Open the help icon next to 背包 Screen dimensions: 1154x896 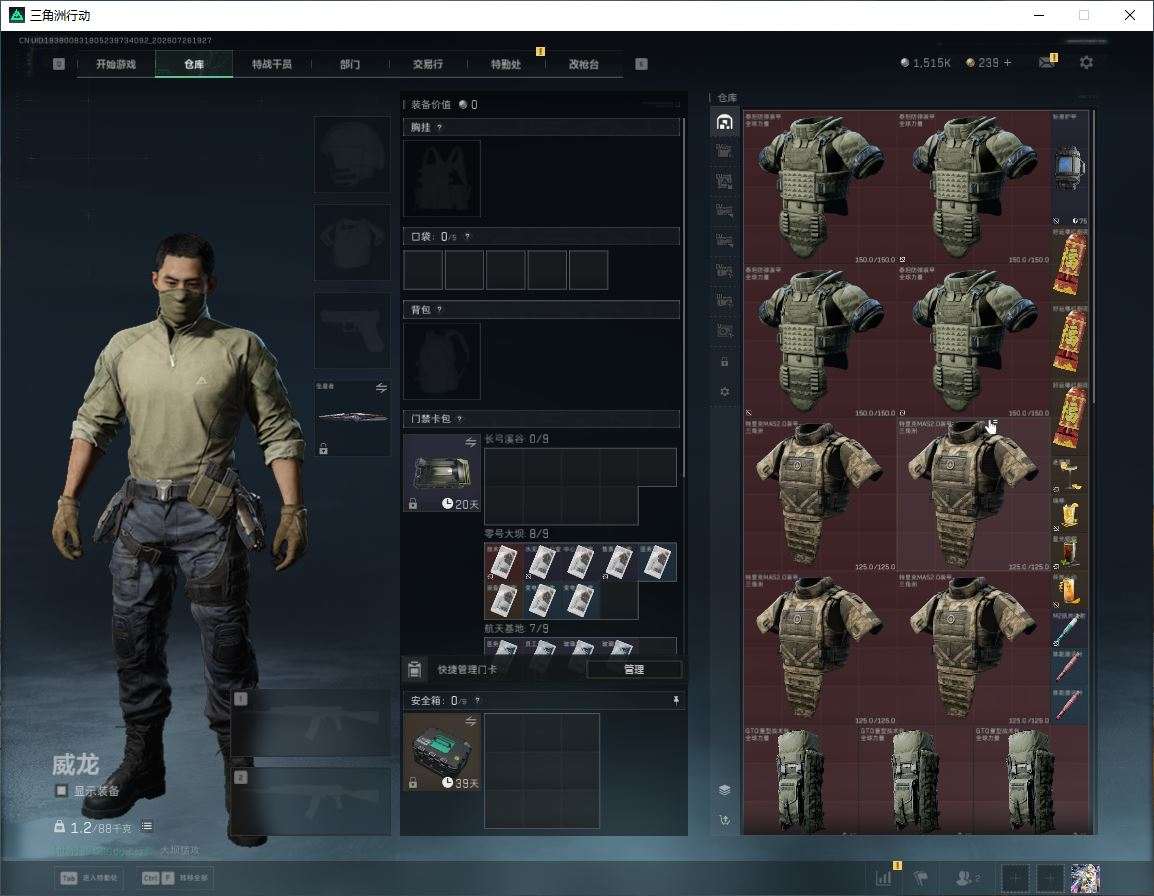tap(439, 310)
